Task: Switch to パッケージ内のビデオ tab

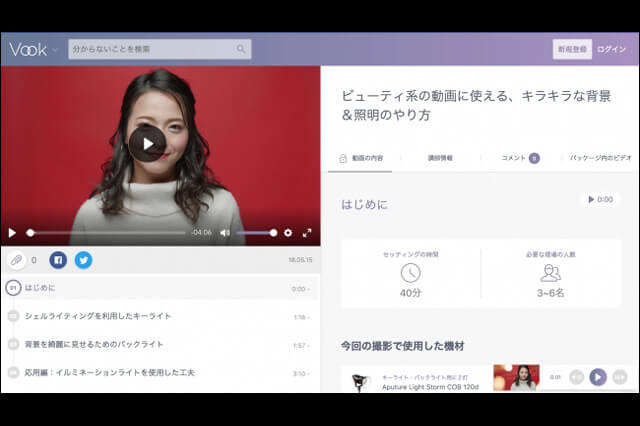Action: (600, 158)
